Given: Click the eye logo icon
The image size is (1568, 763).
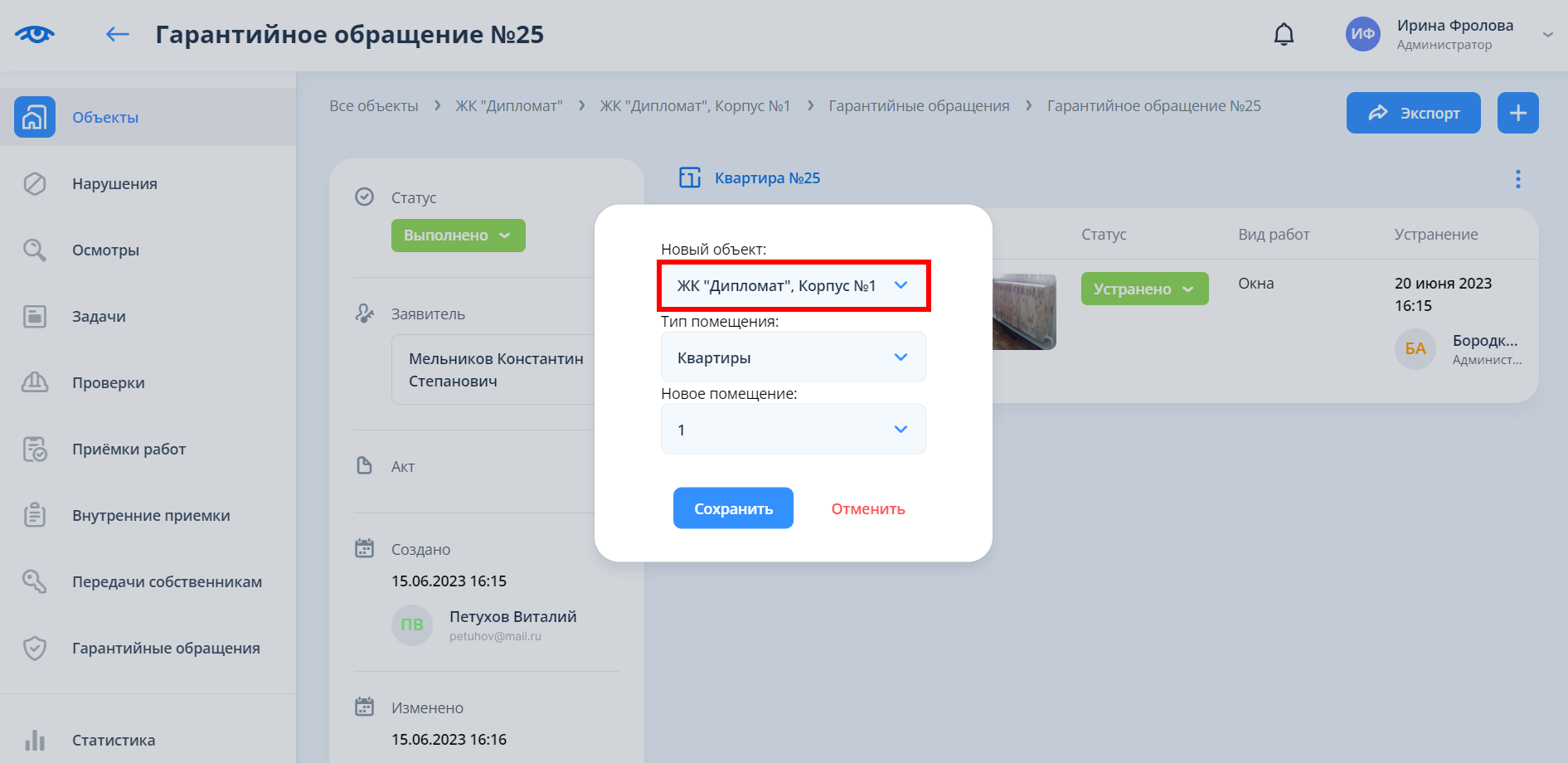Looking at the screenshot, I should (35, 34).
